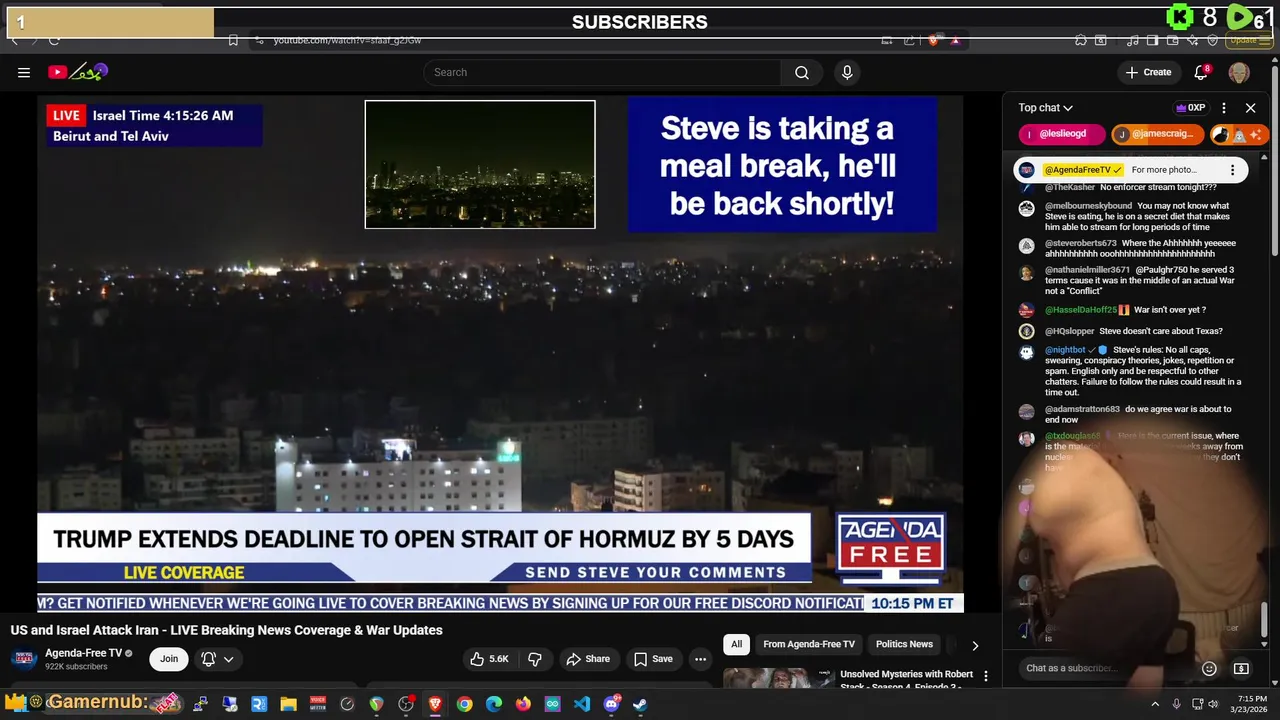This screenshot has width=1280, height=720.
Task: Open live chat options three-dot menu
Action: [1224, 108]
